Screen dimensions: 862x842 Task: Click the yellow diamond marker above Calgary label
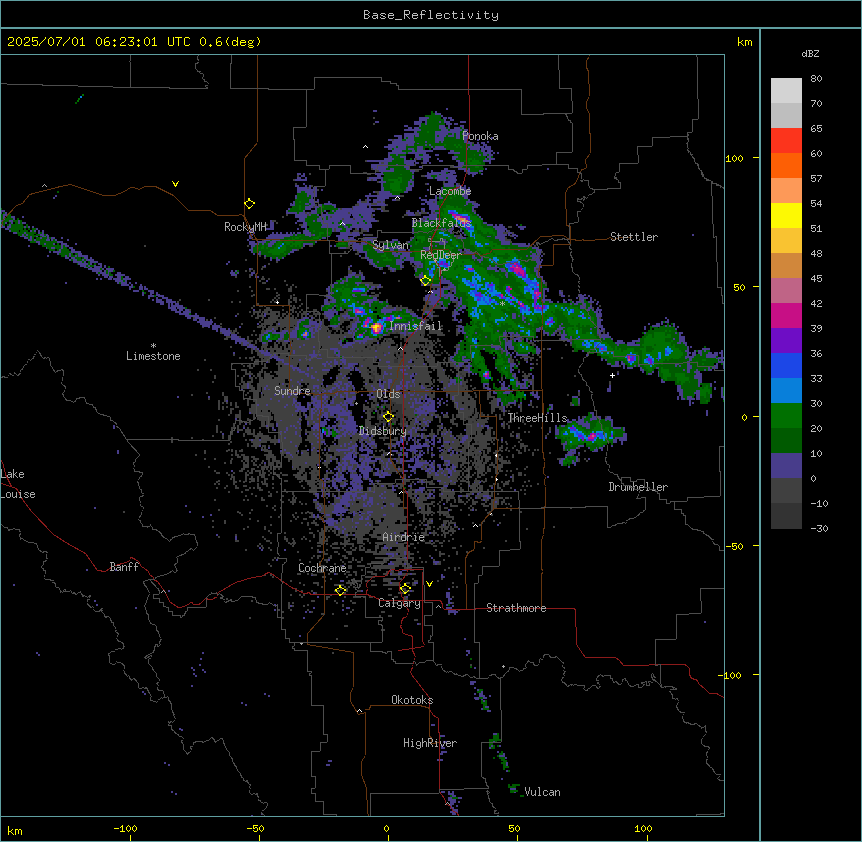[x=405, y=589]
